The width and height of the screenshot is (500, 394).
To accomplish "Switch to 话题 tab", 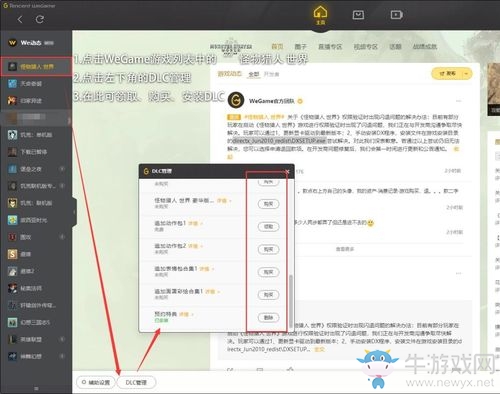I will (x=395, y=46).
